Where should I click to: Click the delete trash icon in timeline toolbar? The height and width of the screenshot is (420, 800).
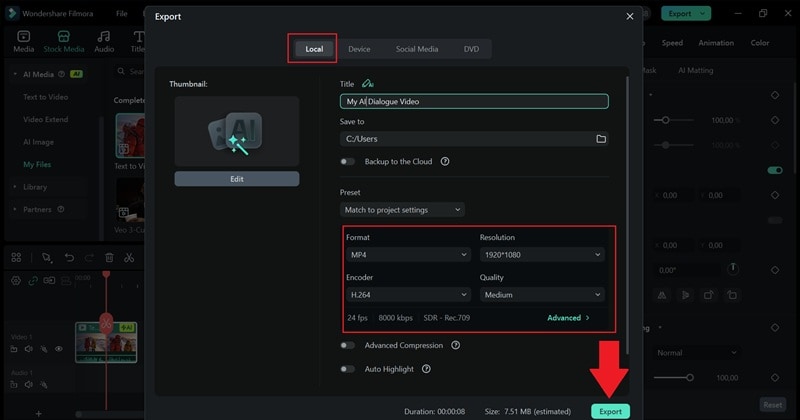point(109,258)
